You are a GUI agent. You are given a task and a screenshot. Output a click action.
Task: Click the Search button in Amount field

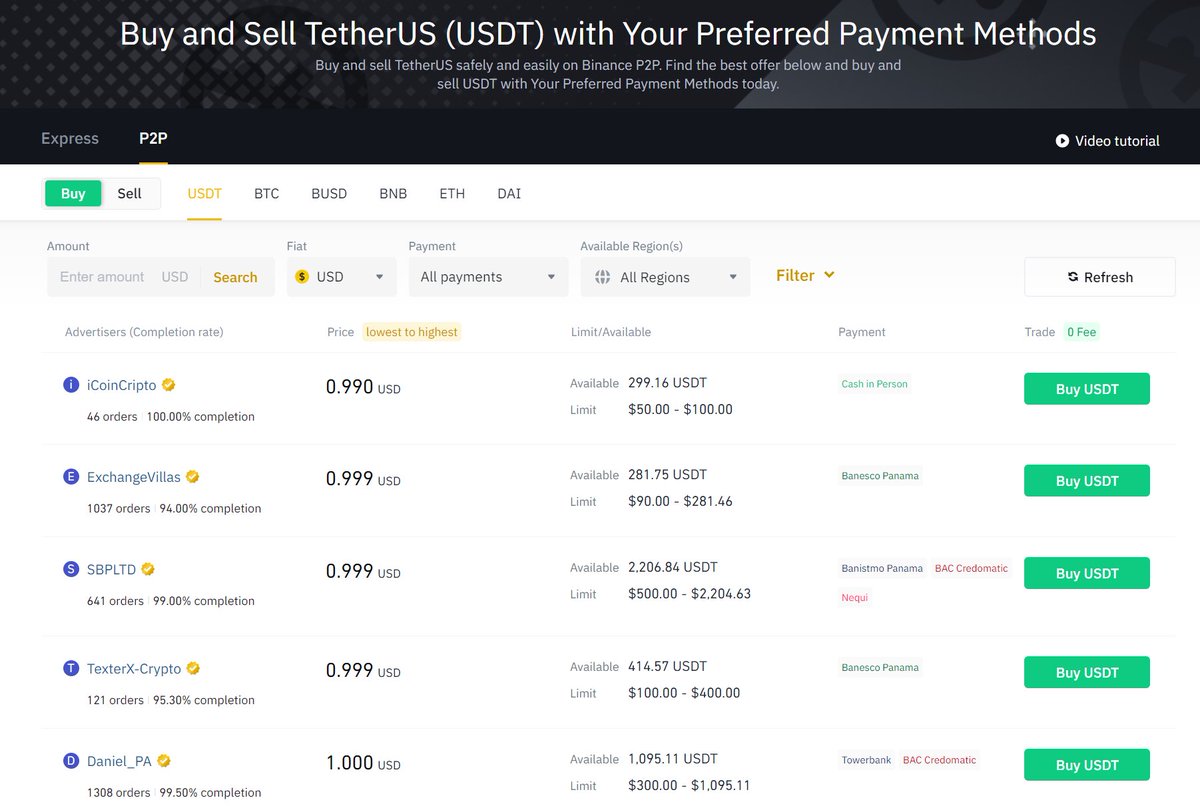tap(235, 277)
